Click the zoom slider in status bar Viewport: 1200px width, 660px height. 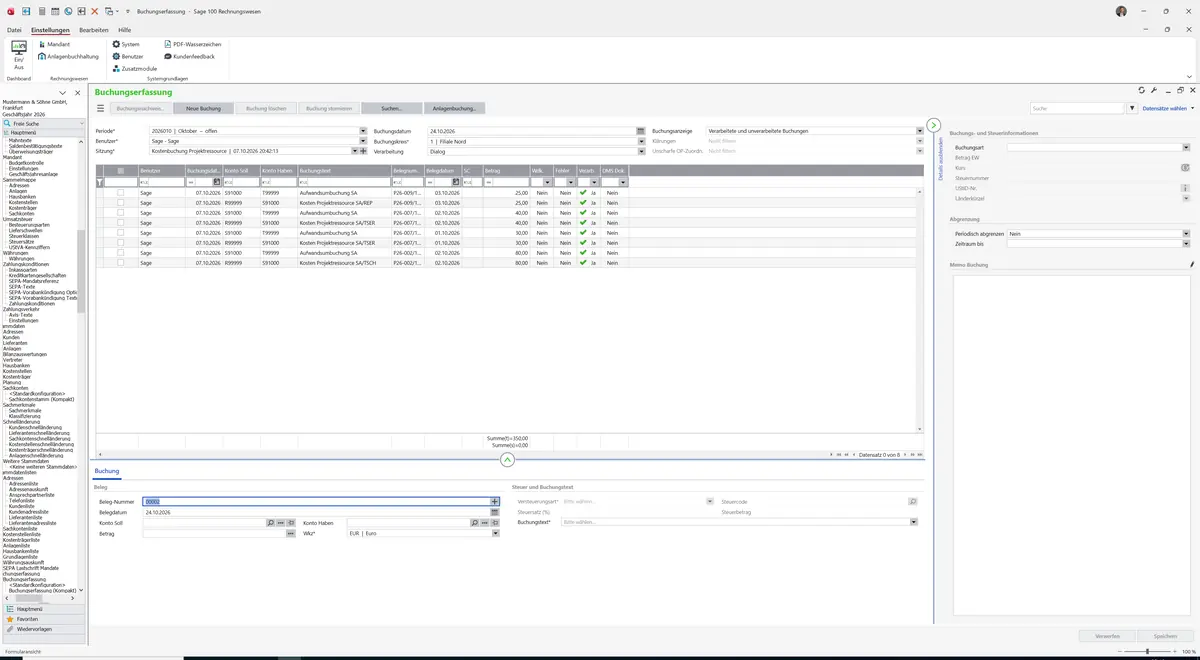1146,651
